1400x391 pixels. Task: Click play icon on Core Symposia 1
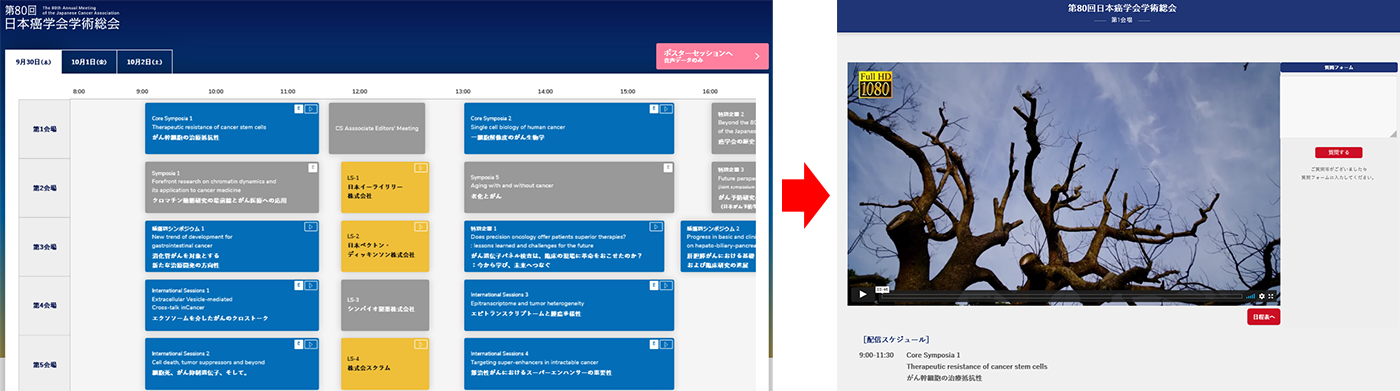click(x=312, y=108)
